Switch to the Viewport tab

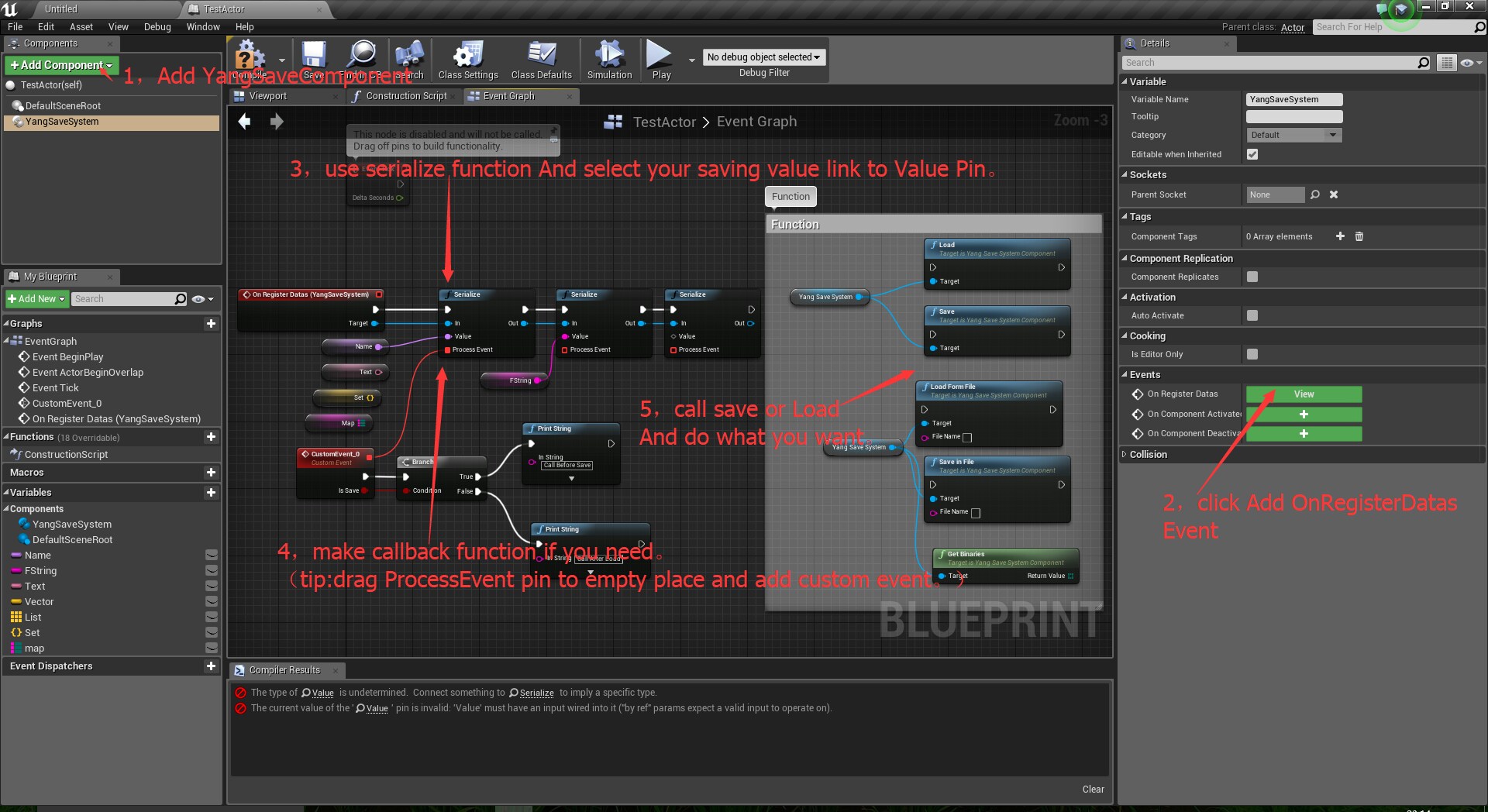pyautogui.click(x=267, y=96)
